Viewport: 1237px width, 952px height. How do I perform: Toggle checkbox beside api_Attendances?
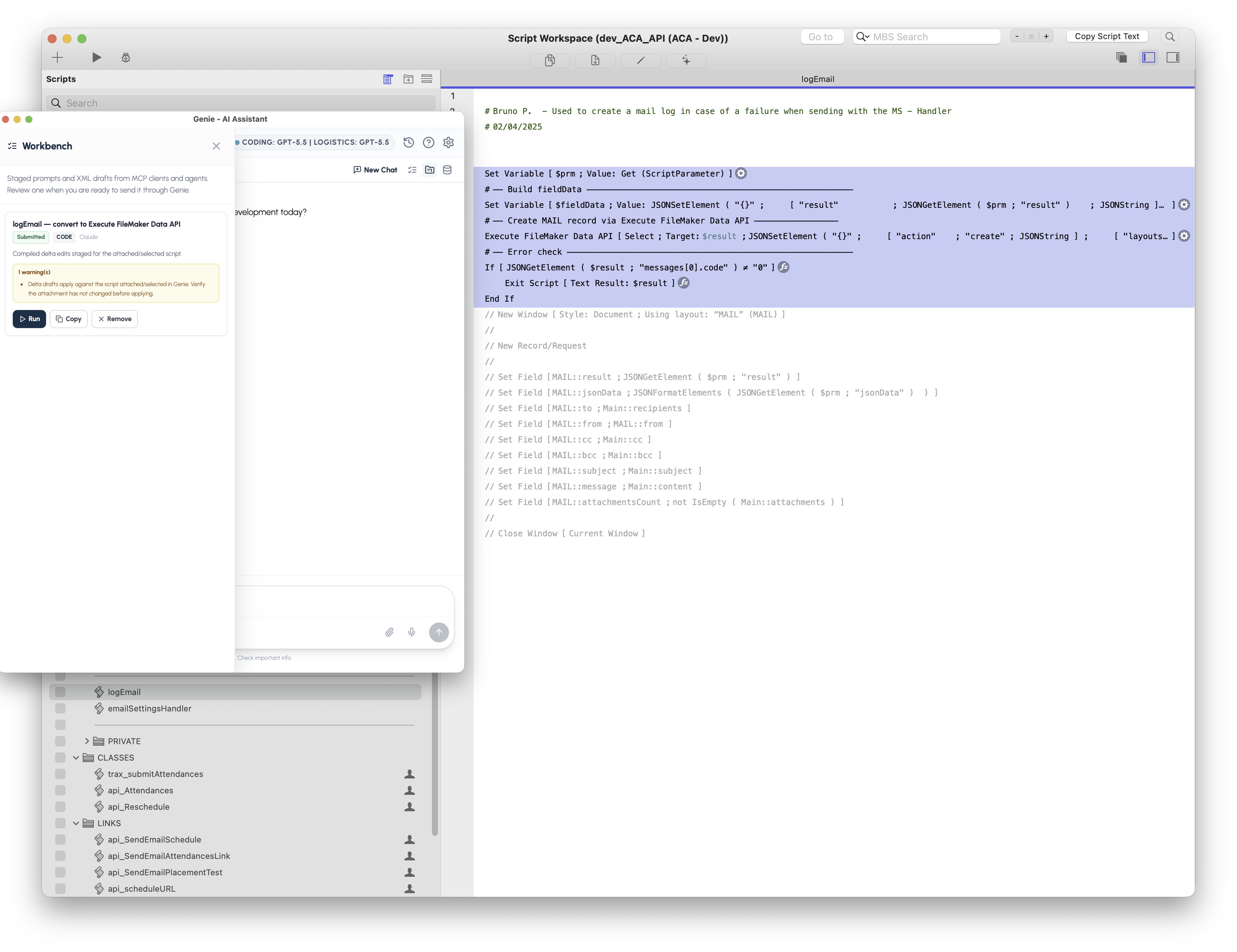[61, 790]
